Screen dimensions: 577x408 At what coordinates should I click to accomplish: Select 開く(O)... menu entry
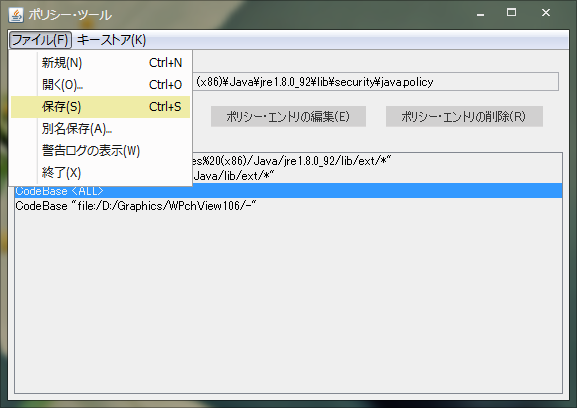100,85
